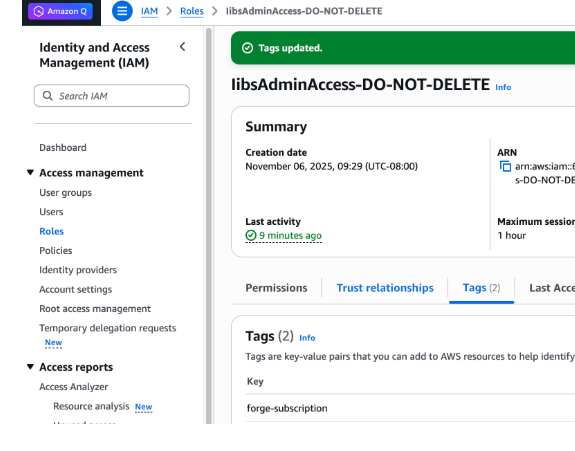This screenshot has width=575, height=451.
Task: Open Account settings page
Action: (76, 289)
